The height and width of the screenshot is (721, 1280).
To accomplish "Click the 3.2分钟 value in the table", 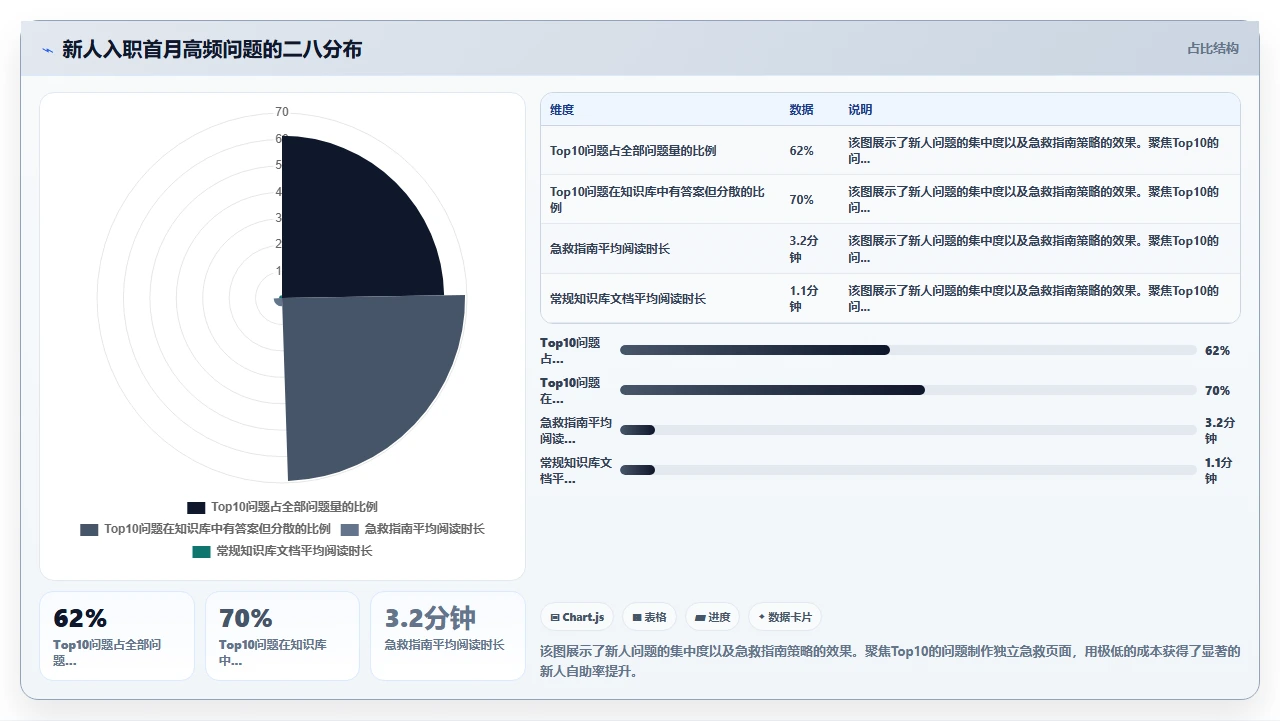I will [x=804, y=249].
